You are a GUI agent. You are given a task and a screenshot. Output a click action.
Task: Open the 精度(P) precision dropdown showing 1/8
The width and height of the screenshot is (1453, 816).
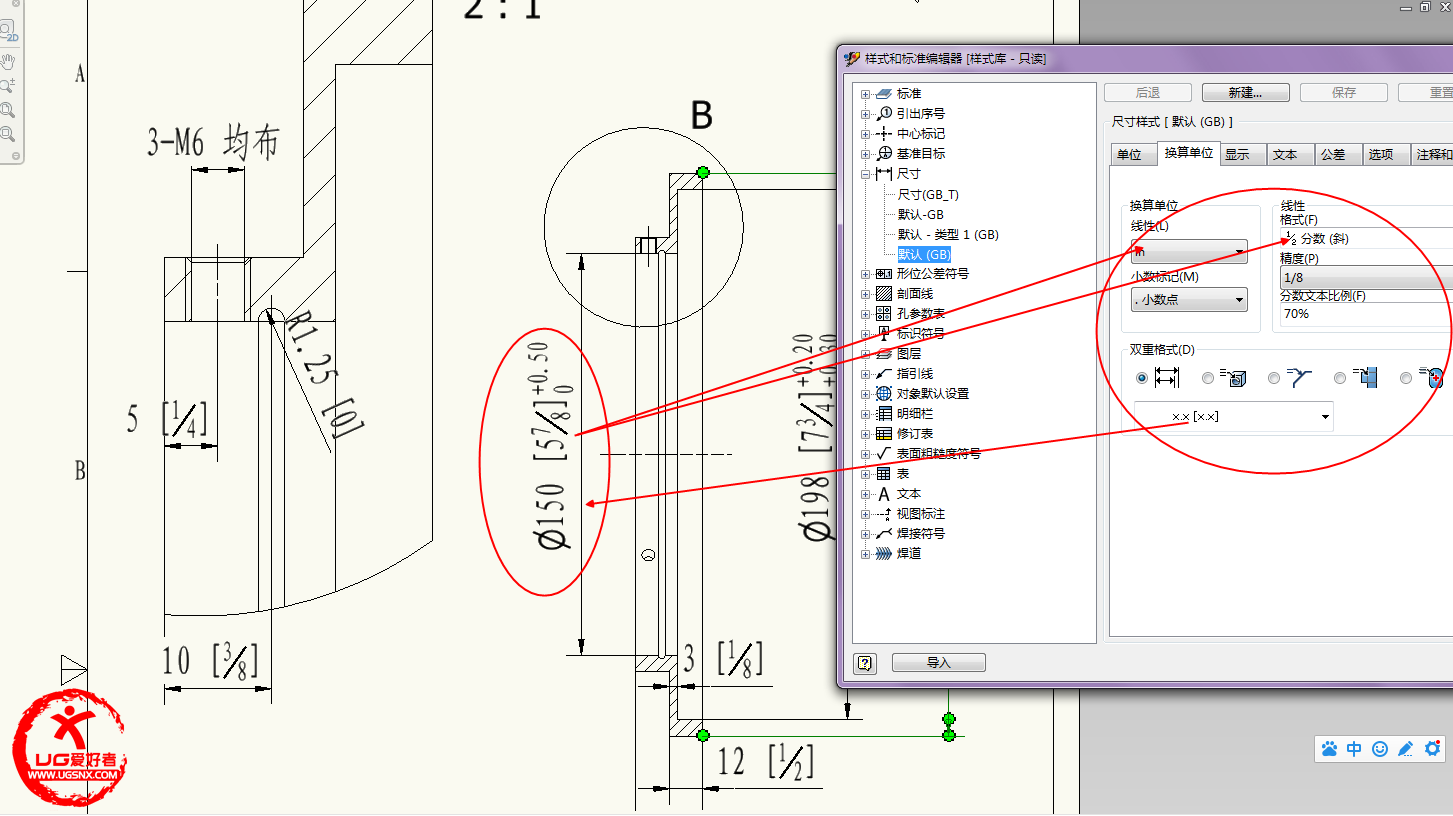[x=1366, y=278]
